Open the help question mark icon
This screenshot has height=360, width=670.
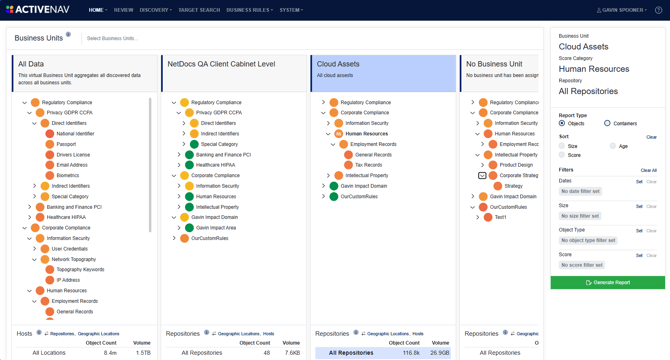tap(658, 10)
